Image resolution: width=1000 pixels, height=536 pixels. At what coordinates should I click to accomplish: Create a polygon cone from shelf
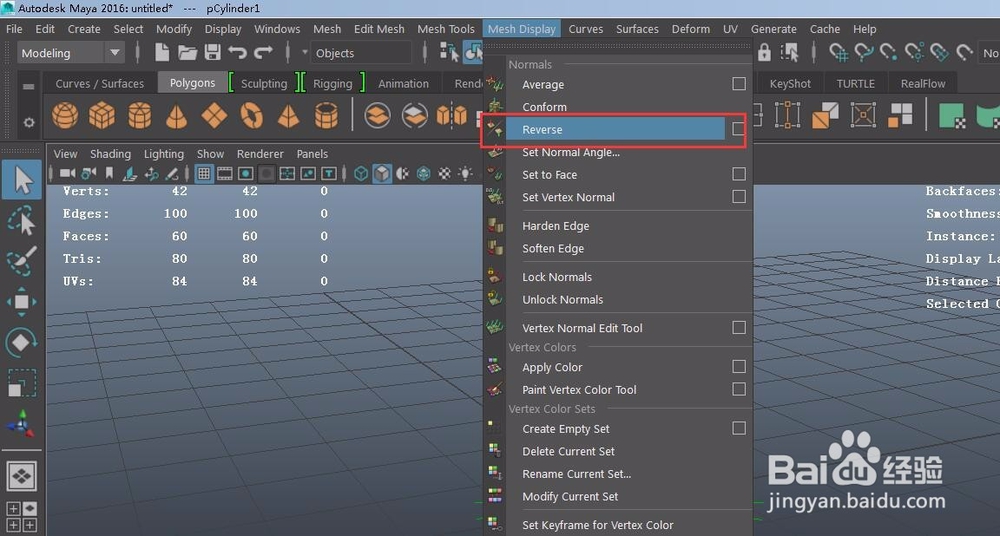177,116
